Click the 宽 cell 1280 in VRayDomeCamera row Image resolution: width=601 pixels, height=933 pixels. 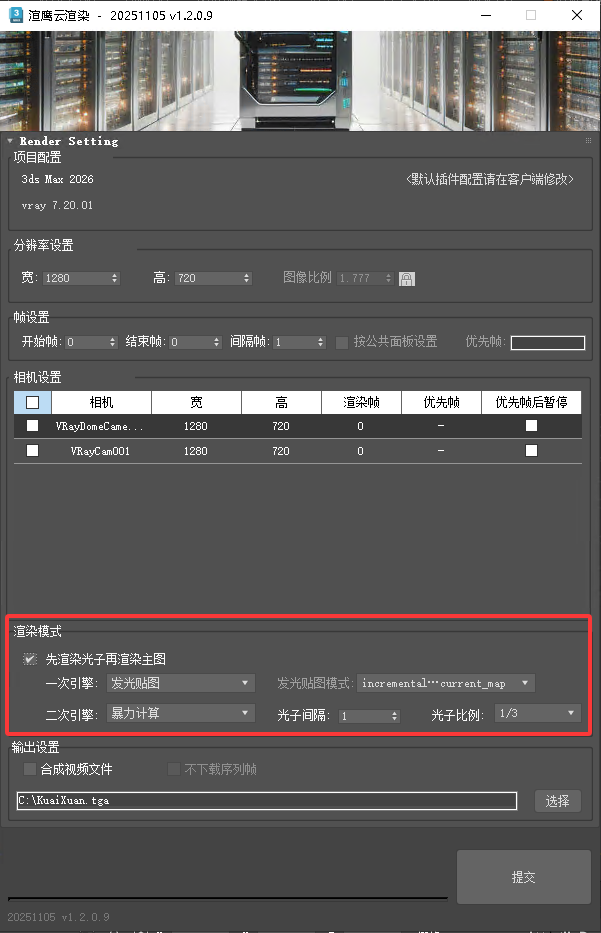coord(196,426)
